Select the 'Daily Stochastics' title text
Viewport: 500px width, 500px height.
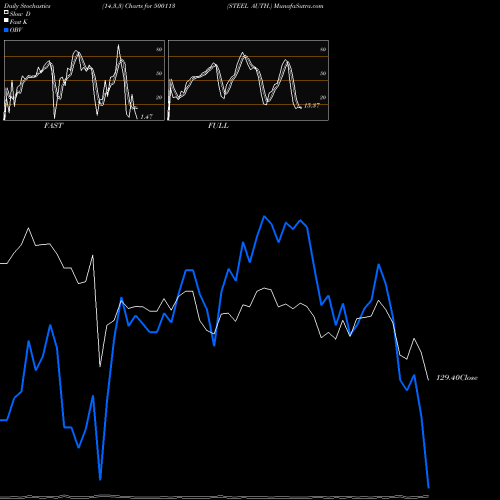(27, 6)
